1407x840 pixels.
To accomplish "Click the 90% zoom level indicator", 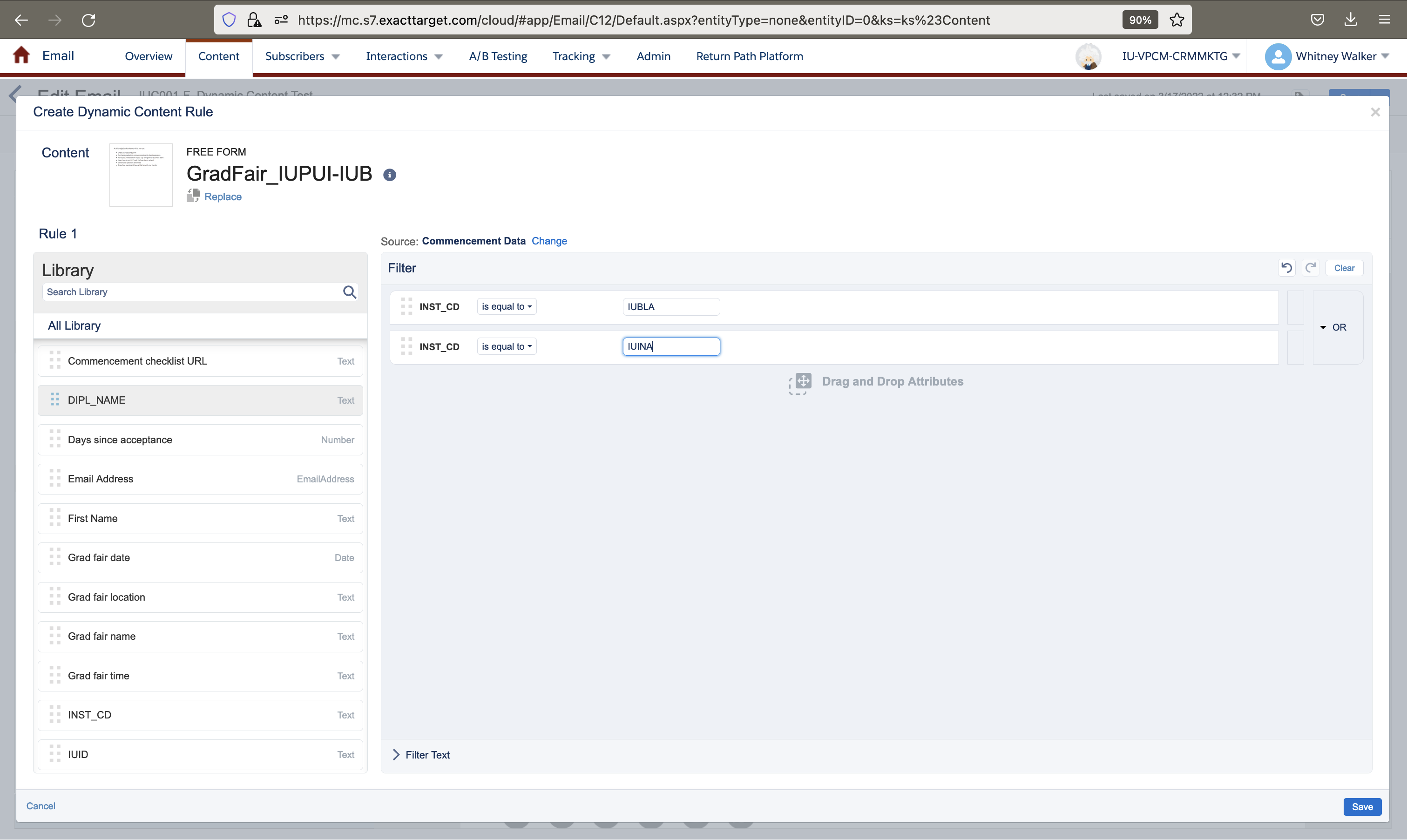I will coord(1139,20).
